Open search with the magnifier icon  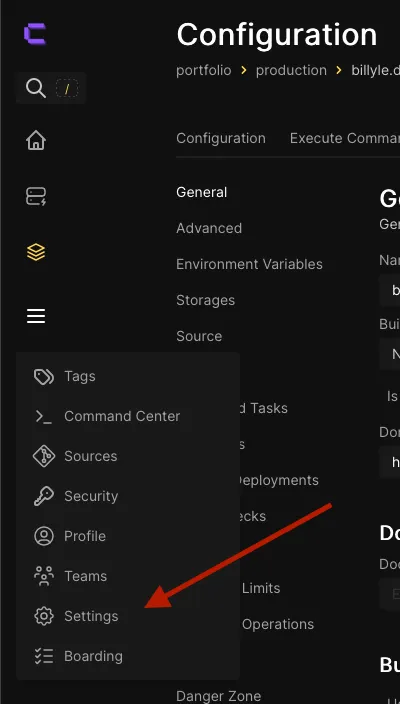(x=36, y=88)
